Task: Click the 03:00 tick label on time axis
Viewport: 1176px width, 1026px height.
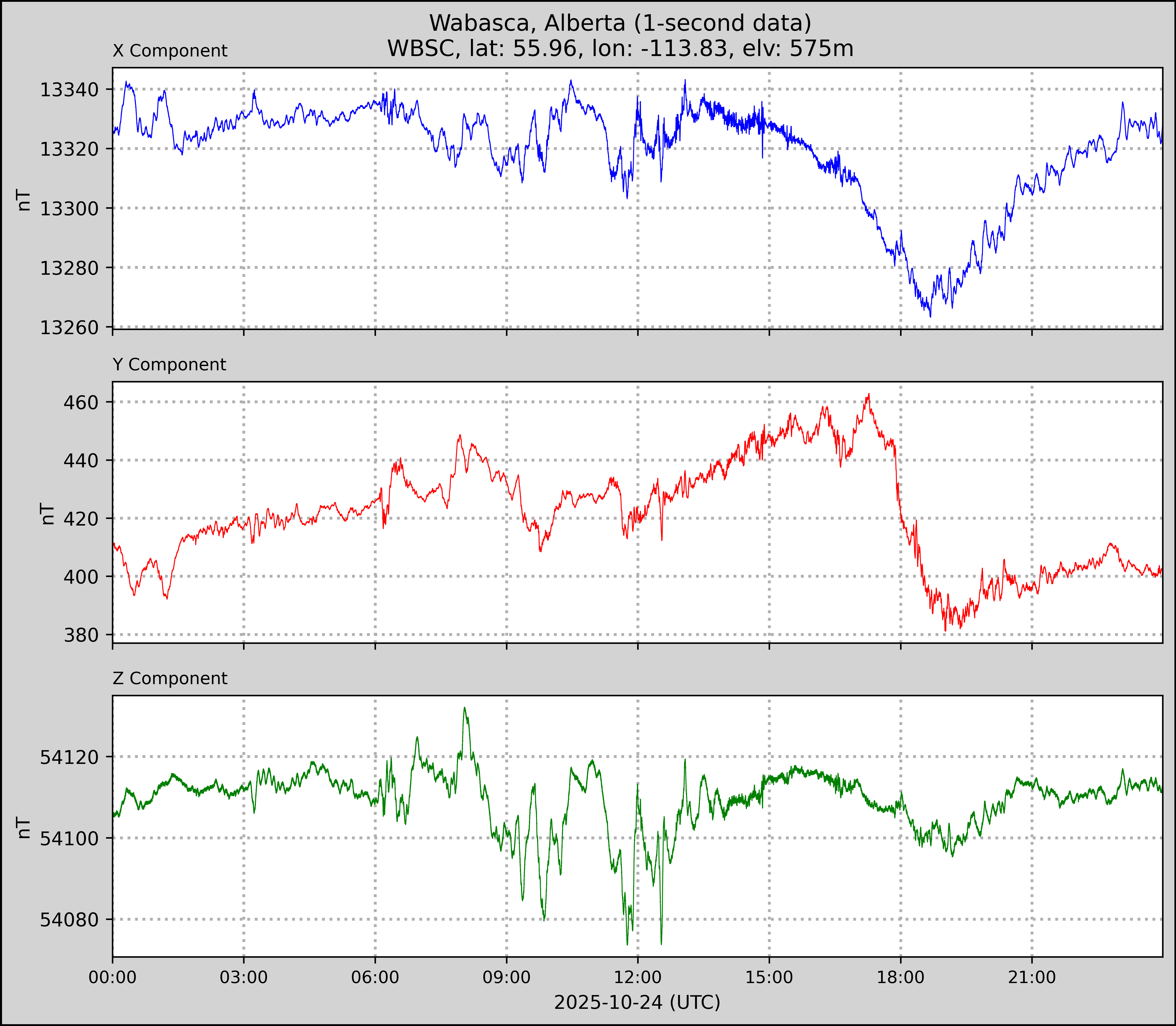Action: (x=244, y=977)
